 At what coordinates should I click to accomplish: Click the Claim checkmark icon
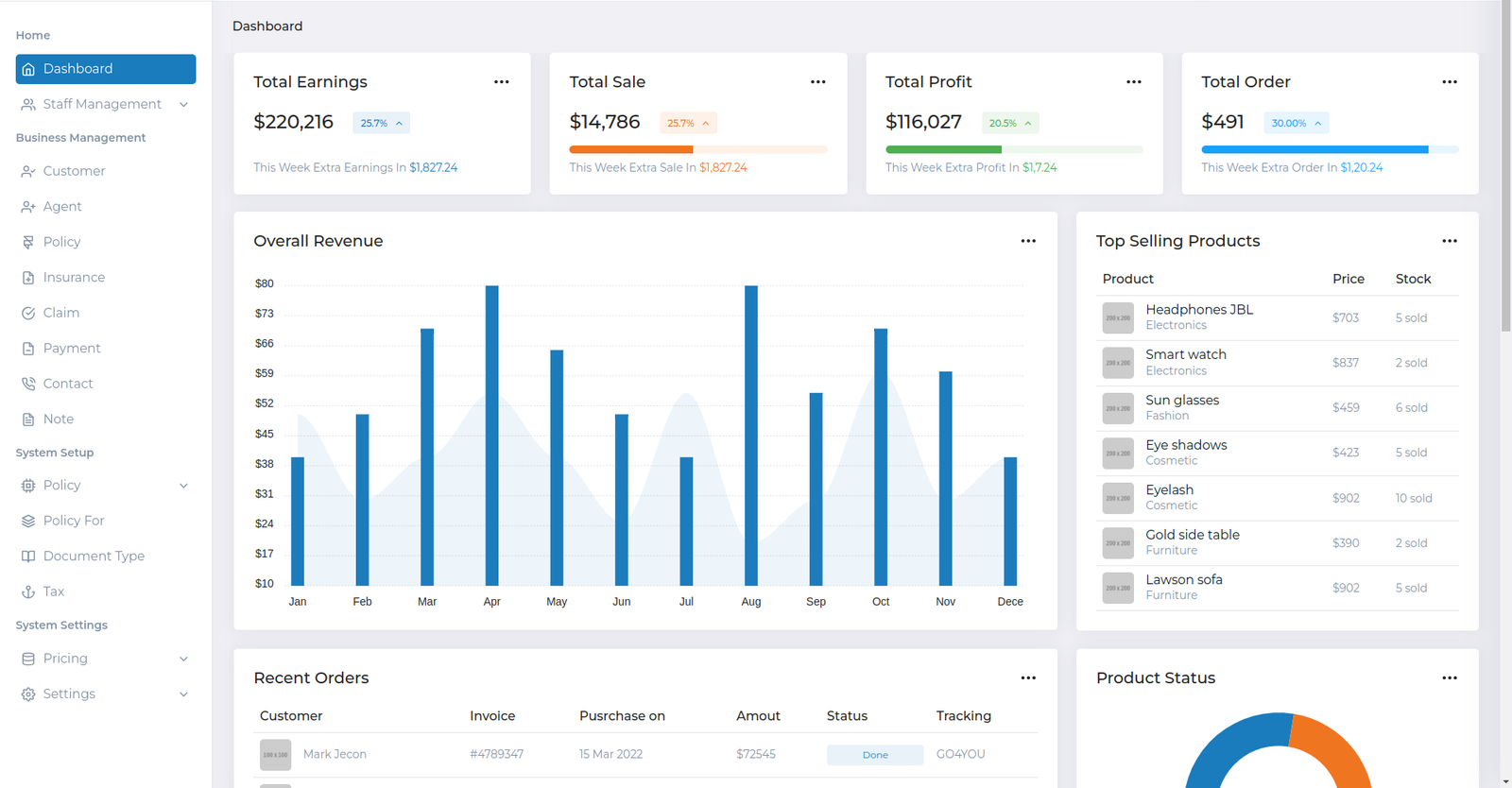tap(28, 313)
